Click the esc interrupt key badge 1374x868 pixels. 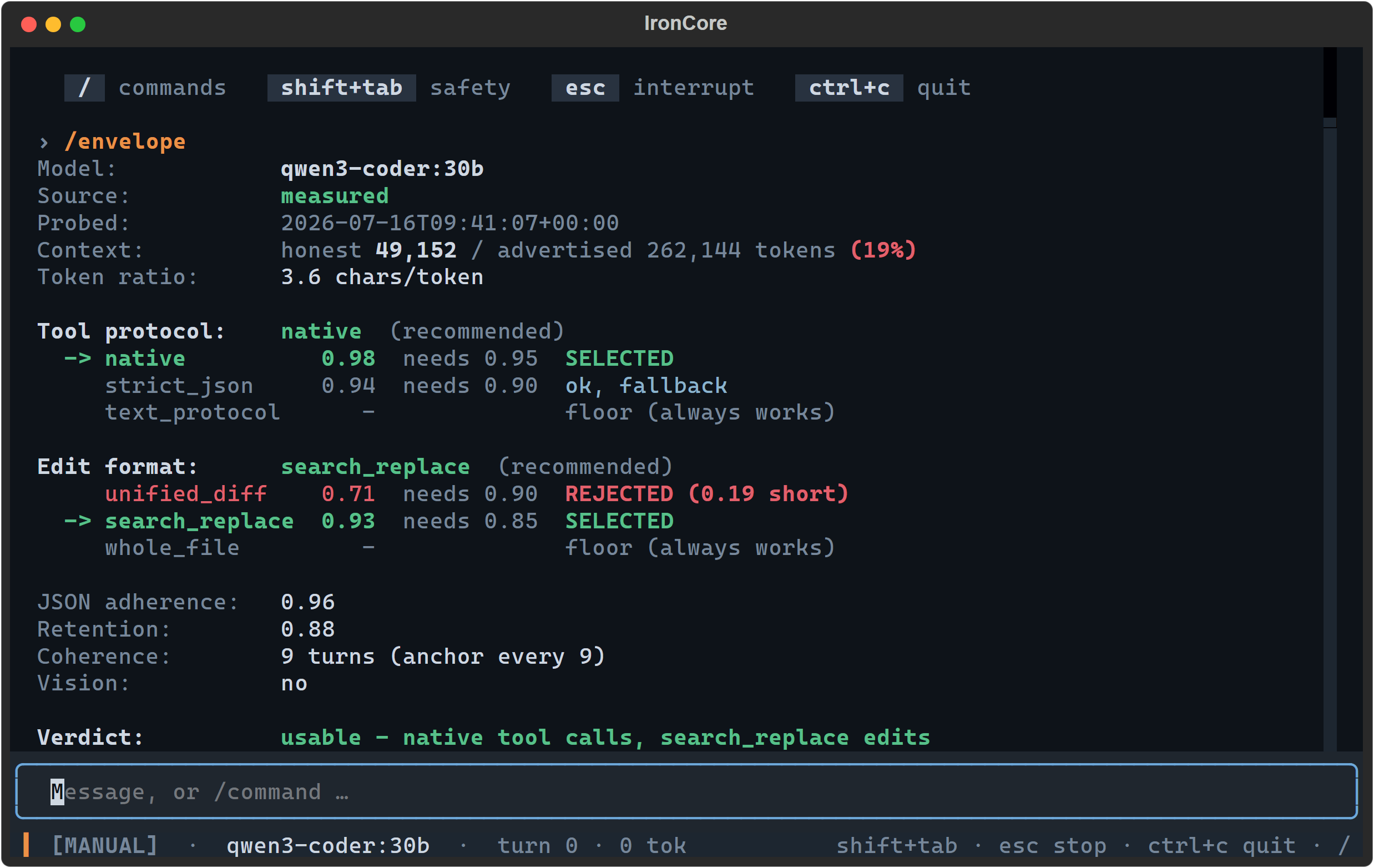(585, 88)
